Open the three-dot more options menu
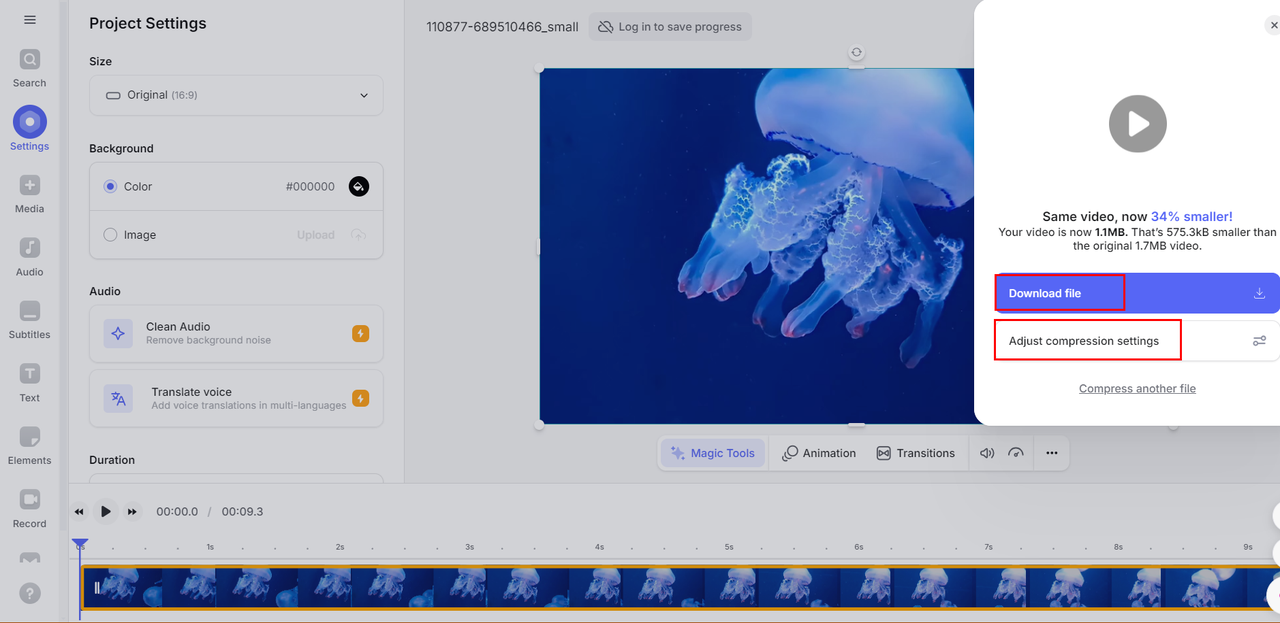 click(1051, 453)
